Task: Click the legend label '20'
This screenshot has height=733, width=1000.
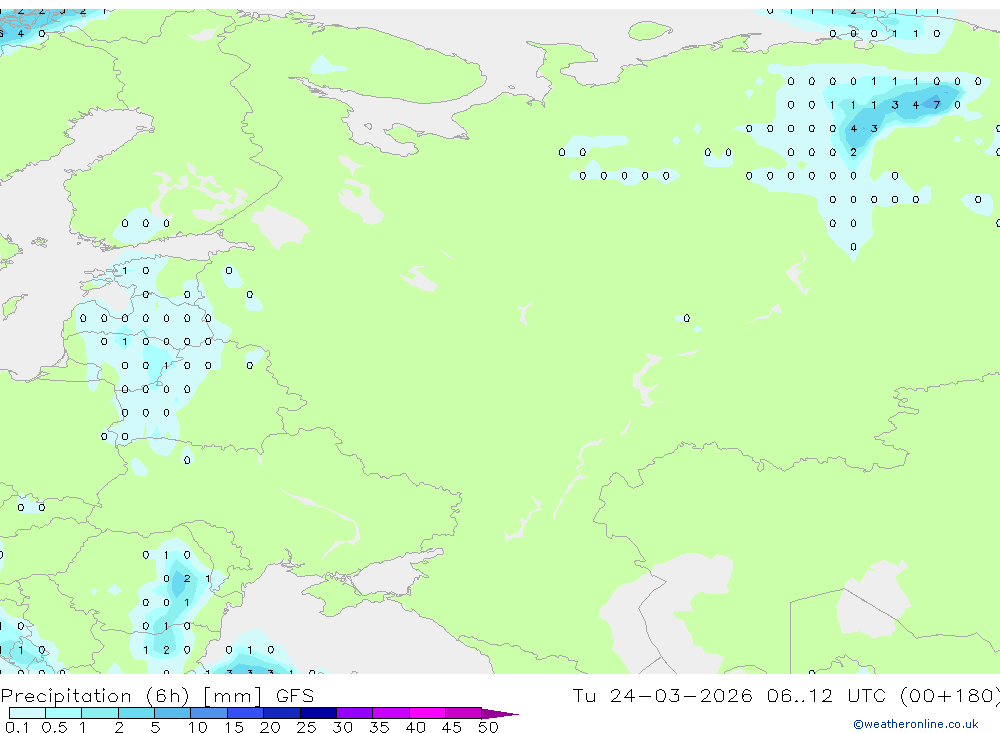Action: (270, 727)
